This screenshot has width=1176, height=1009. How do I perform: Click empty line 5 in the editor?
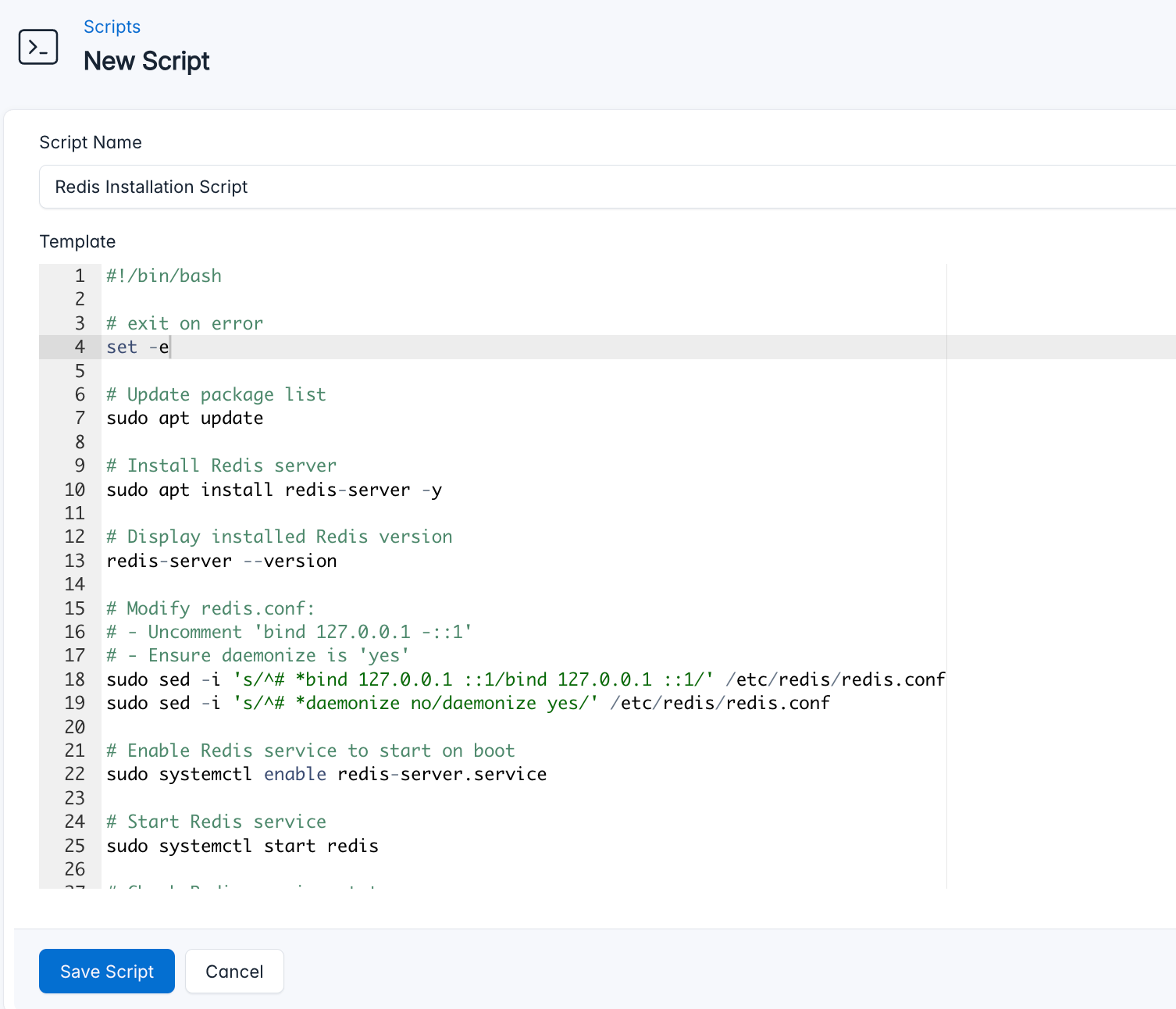234,371
